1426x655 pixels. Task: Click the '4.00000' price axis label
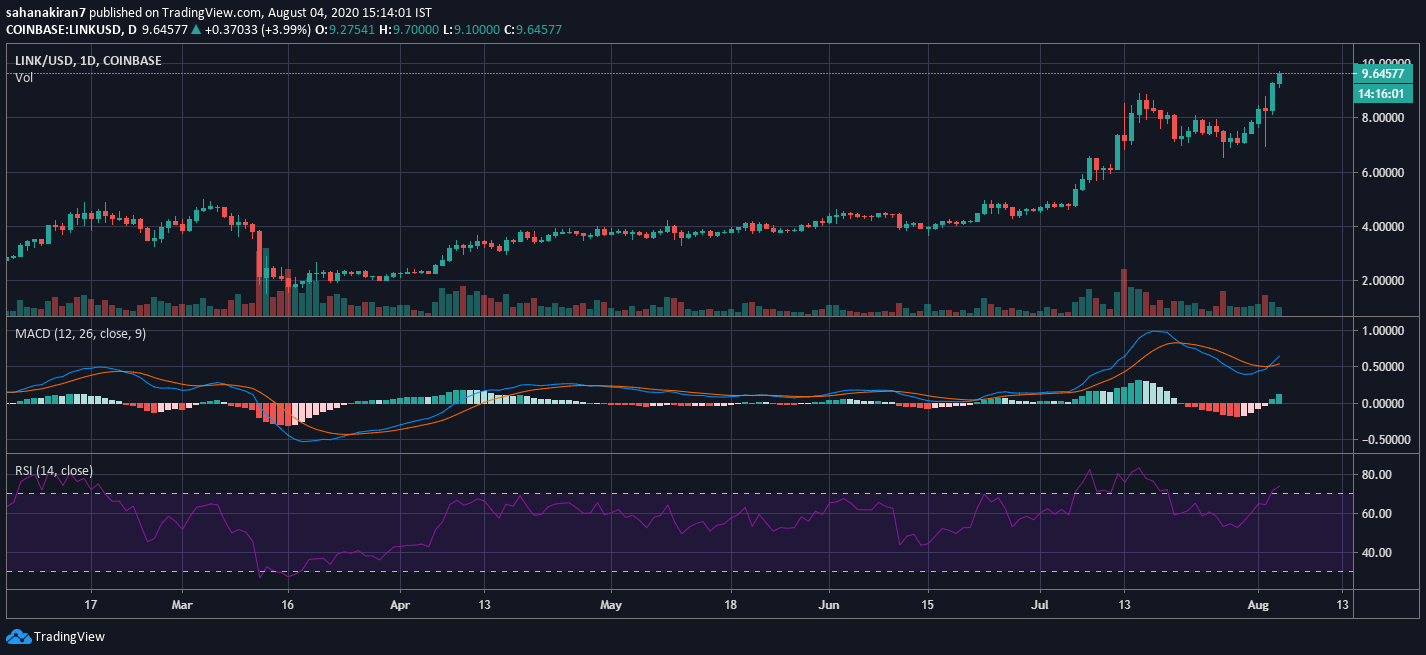tap(1384, 226)
